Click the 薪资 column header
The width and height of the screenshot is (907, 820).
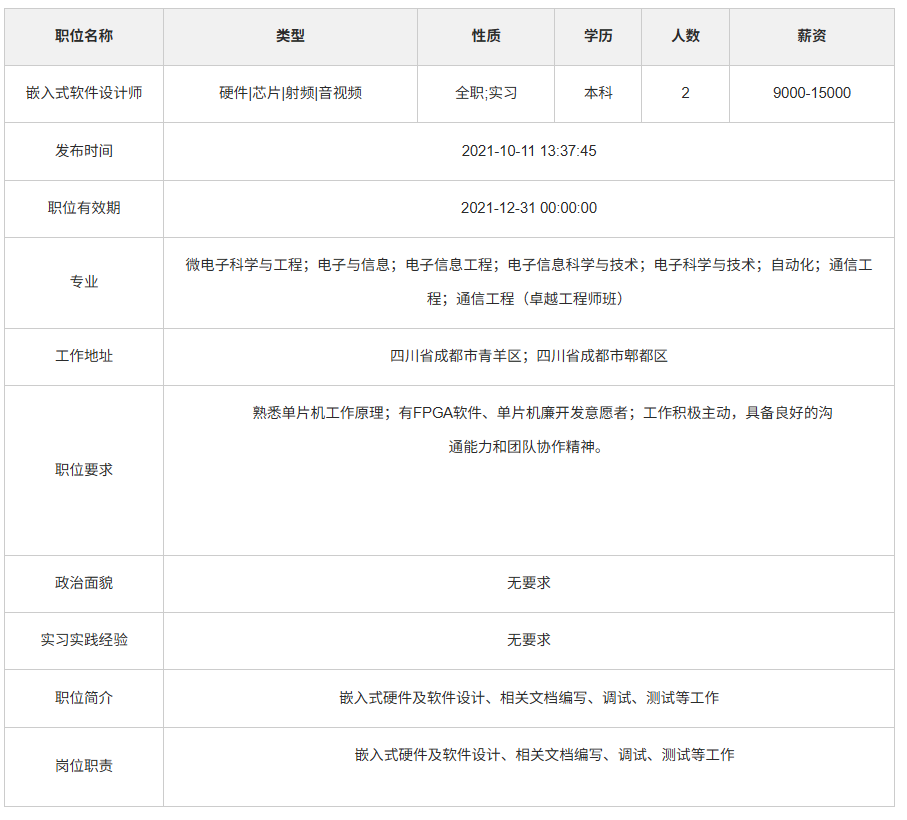tap(811, 36)
